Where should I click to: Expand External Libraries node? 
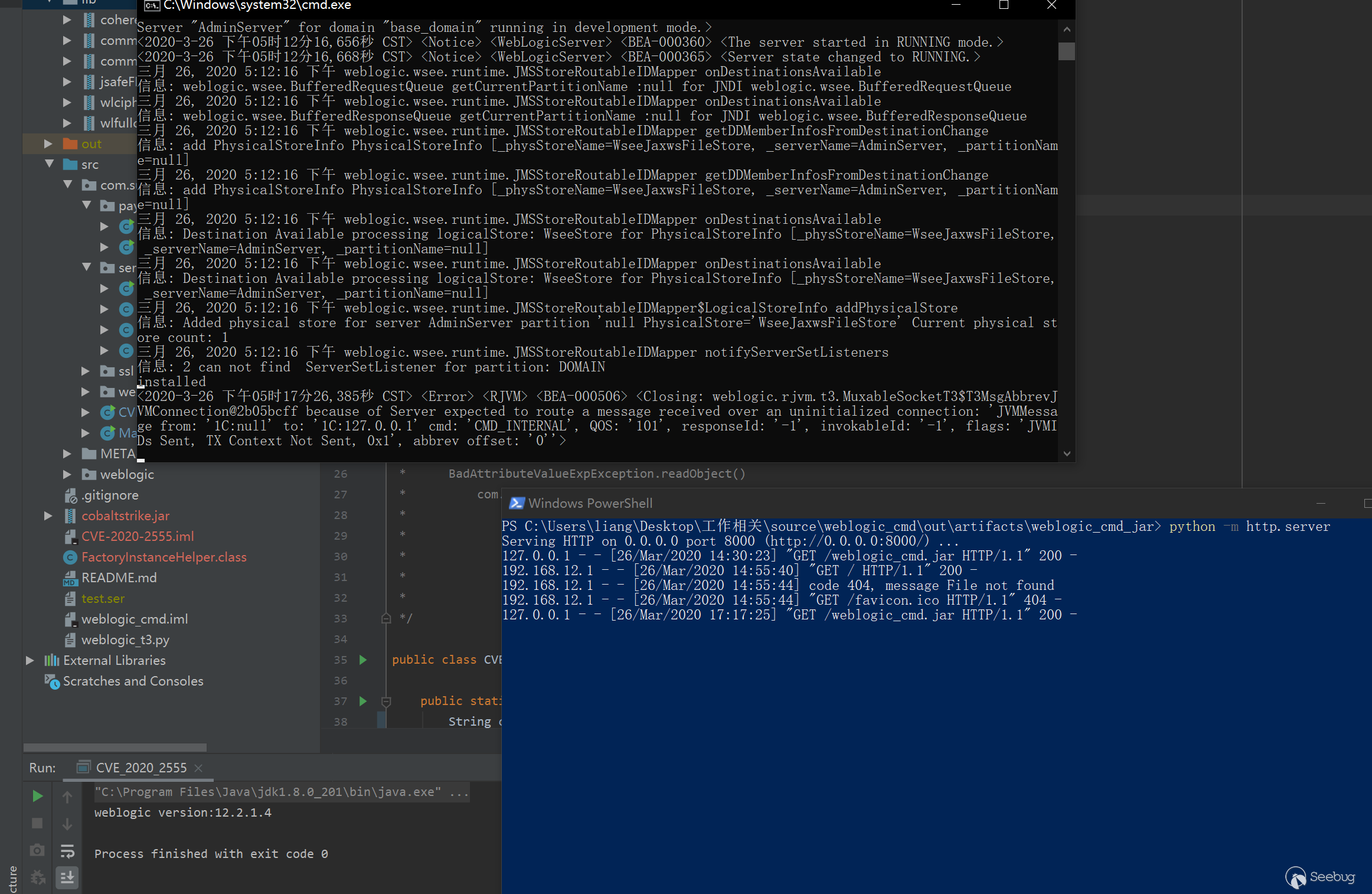tap(30, 660)
